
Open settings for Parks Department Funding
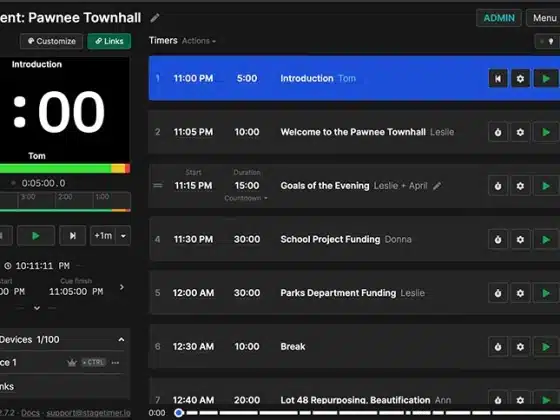(520, 293)
